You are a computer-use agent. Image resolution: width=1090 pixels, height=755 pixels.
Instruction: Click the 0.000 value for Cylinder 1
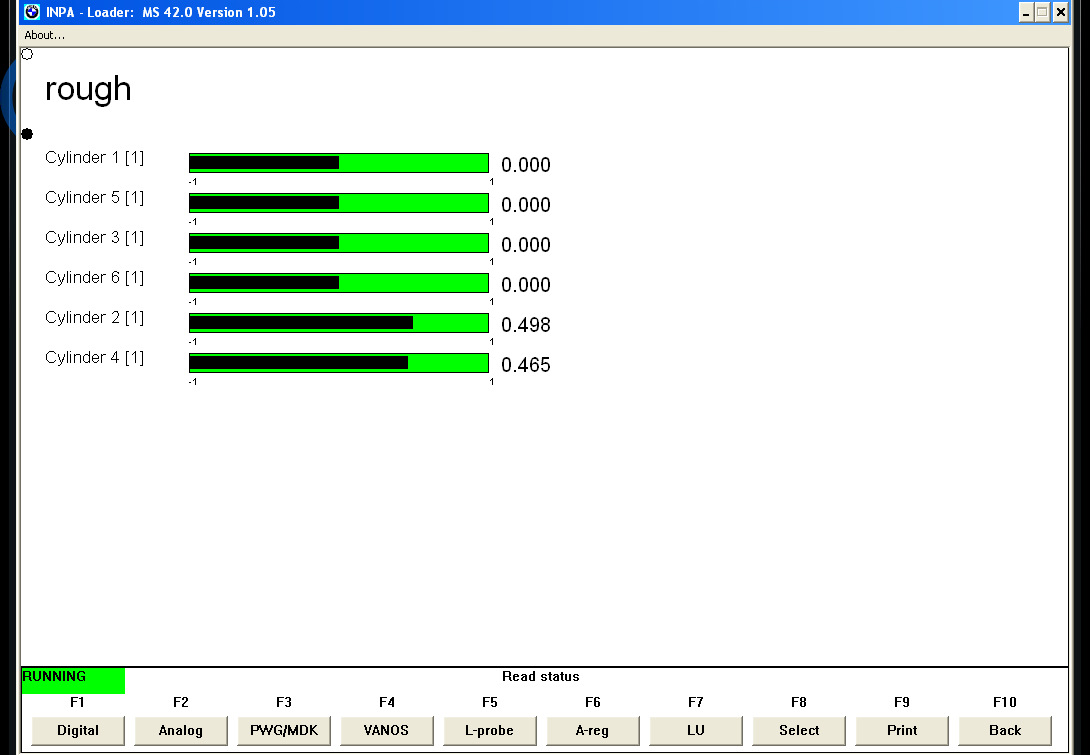click(x=526, y=165)
